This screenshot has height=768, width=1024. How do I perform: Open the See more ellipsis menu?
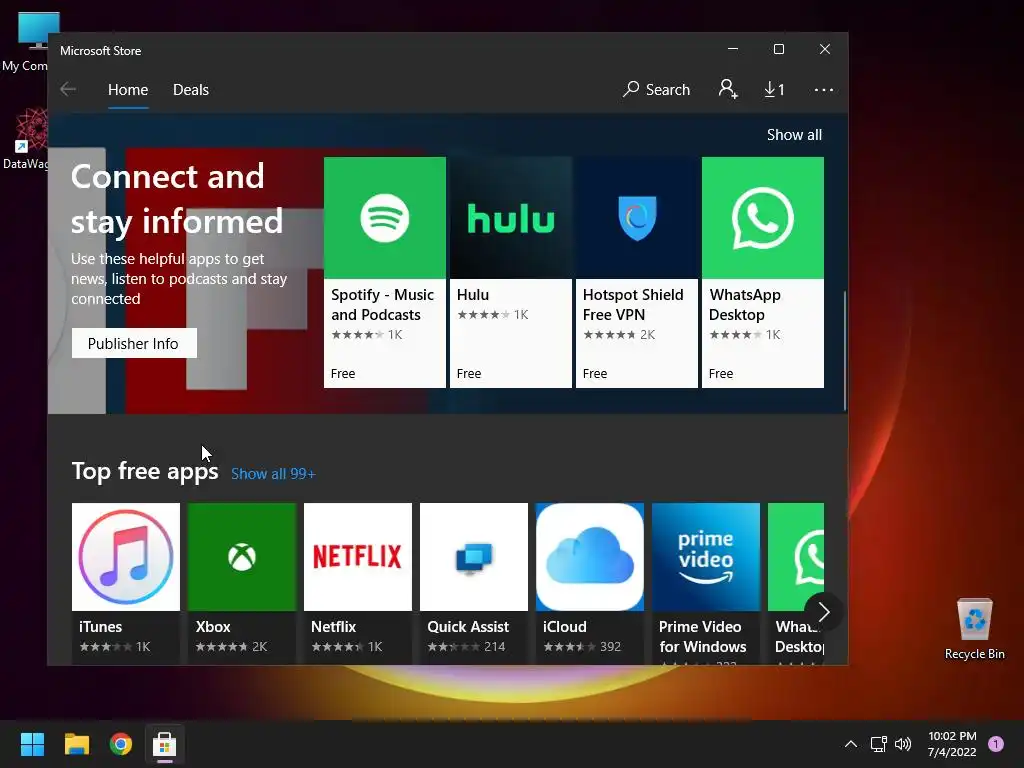pyautogui.click(x=824, y=89)
